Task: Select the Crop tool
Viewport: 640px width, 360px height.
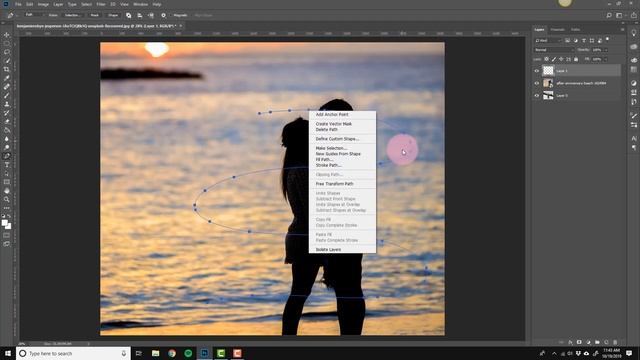Action: point(7,69)
